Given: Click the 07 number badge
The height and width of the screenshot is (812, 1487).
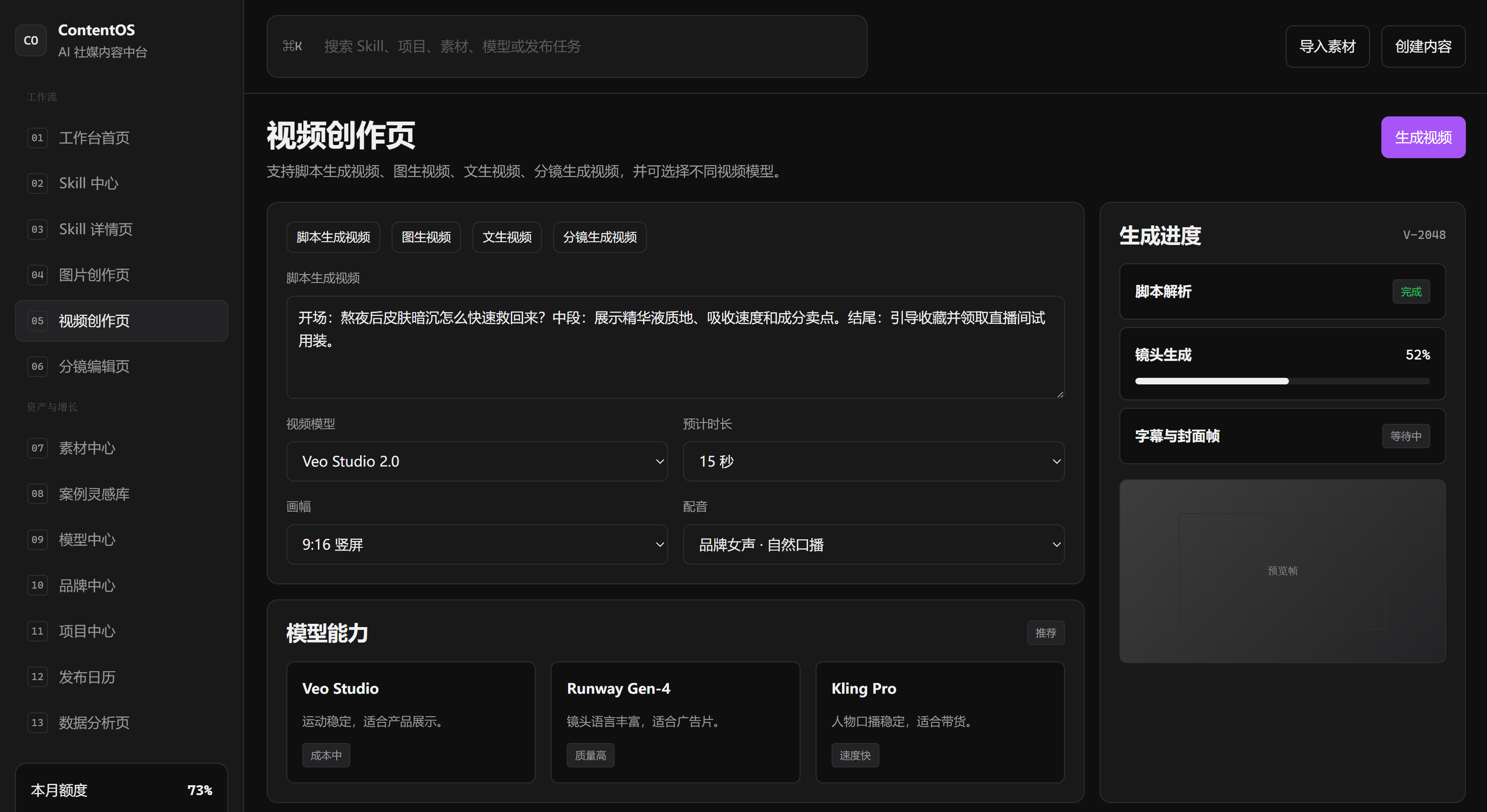Looking at the screenshot, I should click(38, 448).
